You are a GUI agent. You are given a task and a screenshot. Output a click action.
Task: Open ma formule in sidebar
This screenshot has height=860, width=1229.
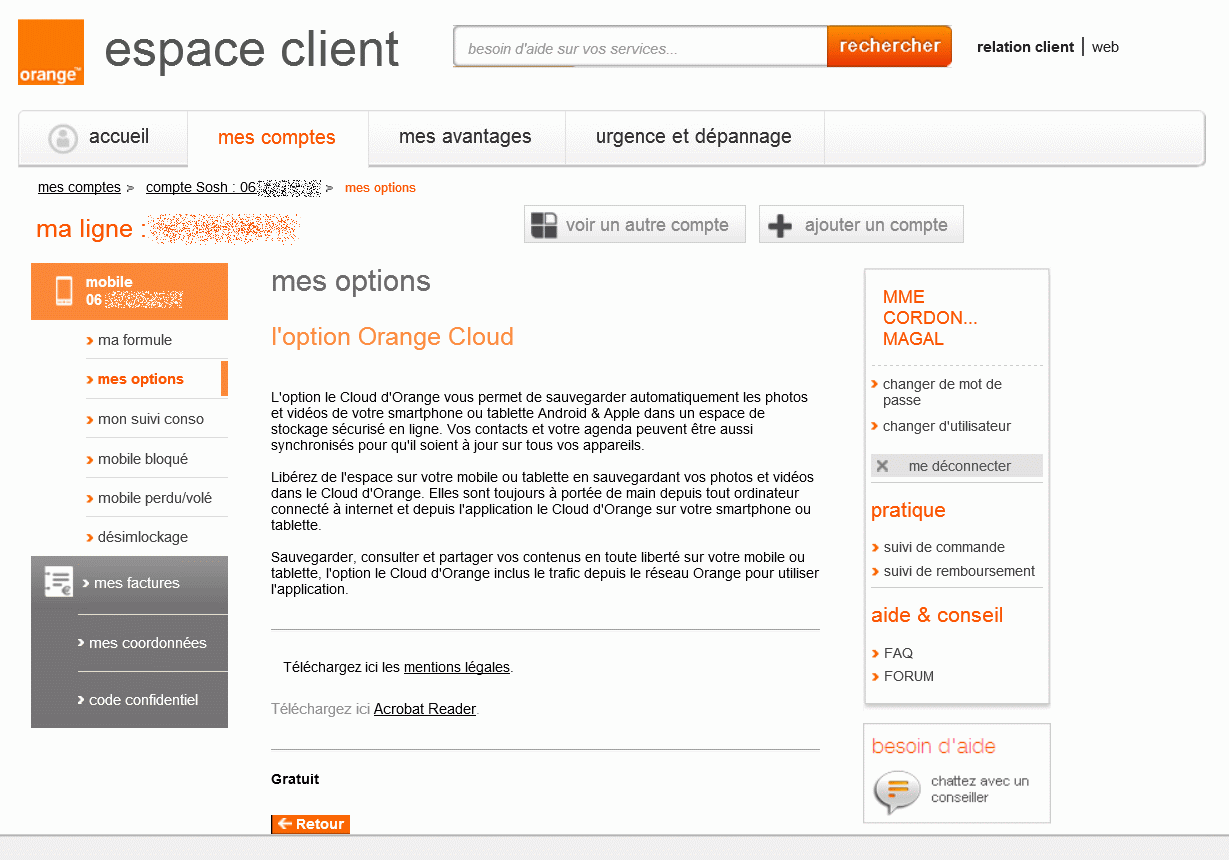click(135, 340)
